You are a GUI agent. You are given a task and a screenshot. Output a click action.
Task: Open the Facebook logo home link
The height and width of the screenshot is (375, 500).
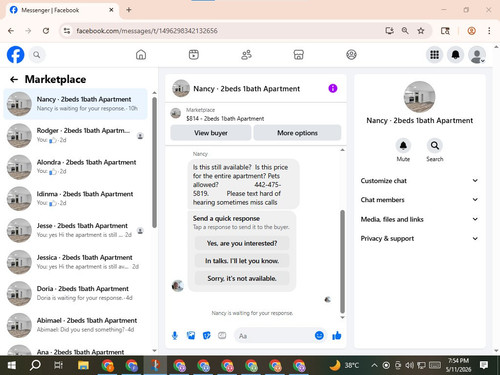[x=15, y=55]
